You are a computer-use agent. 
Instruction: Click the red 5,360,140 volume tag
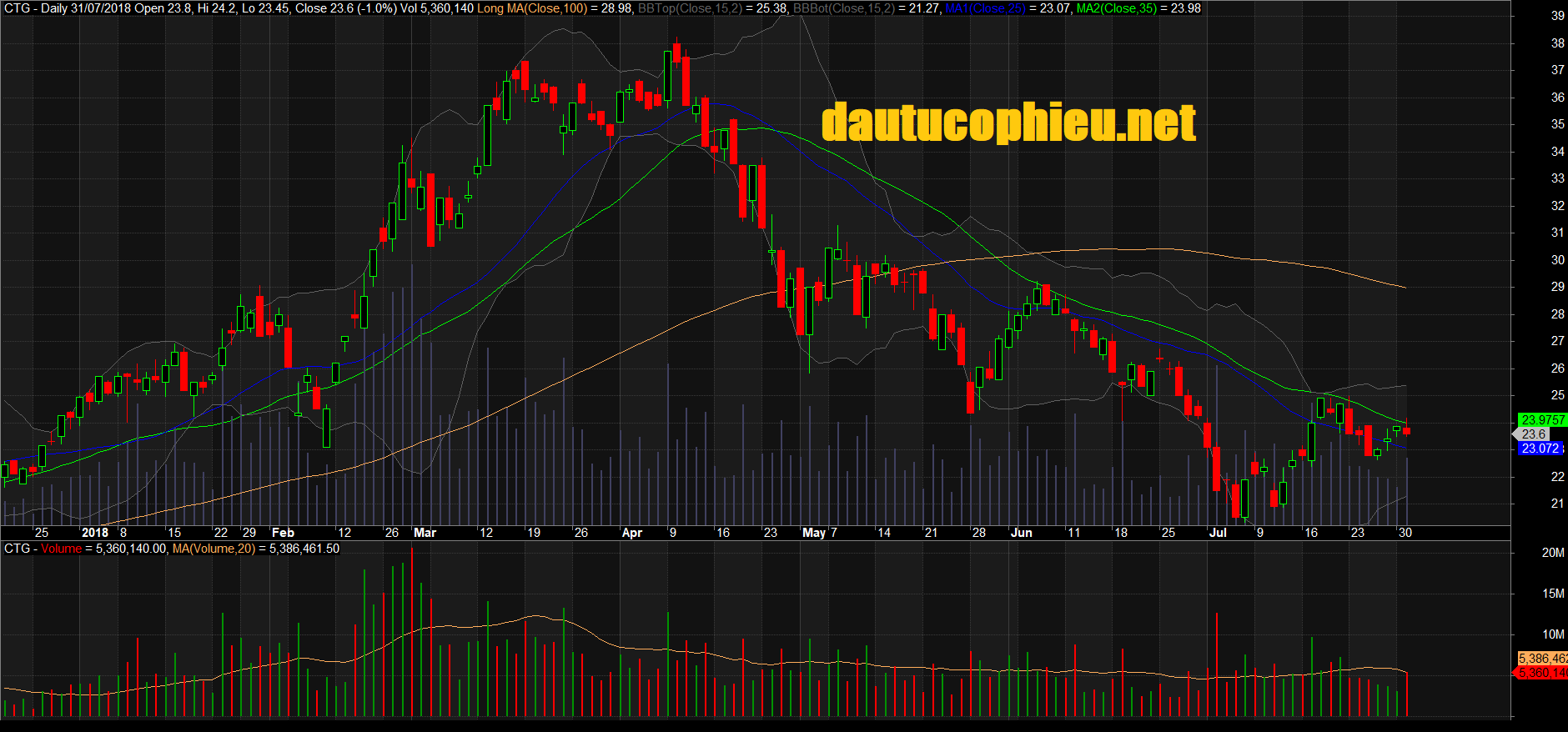tap(1542, 673)
